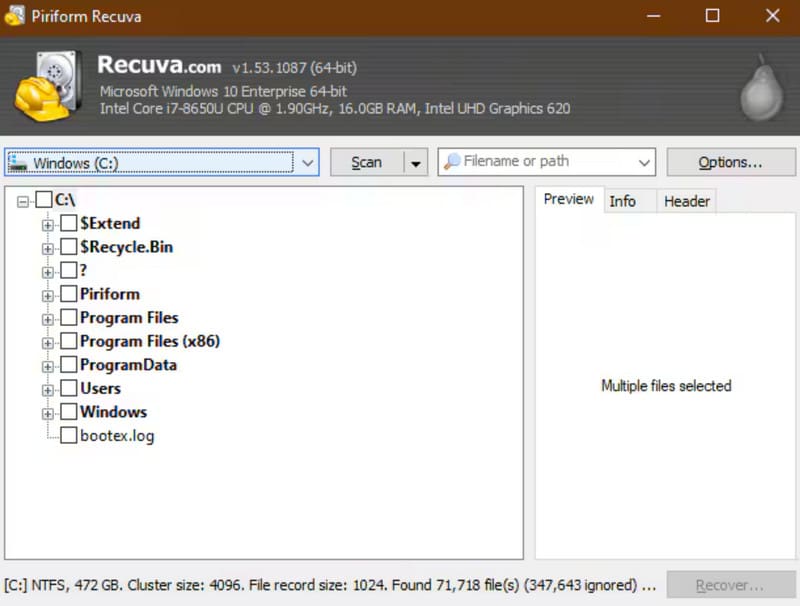Check the Users folder checkbox
This screenshot has height=606, width=800.
click(x=69, y=388)
